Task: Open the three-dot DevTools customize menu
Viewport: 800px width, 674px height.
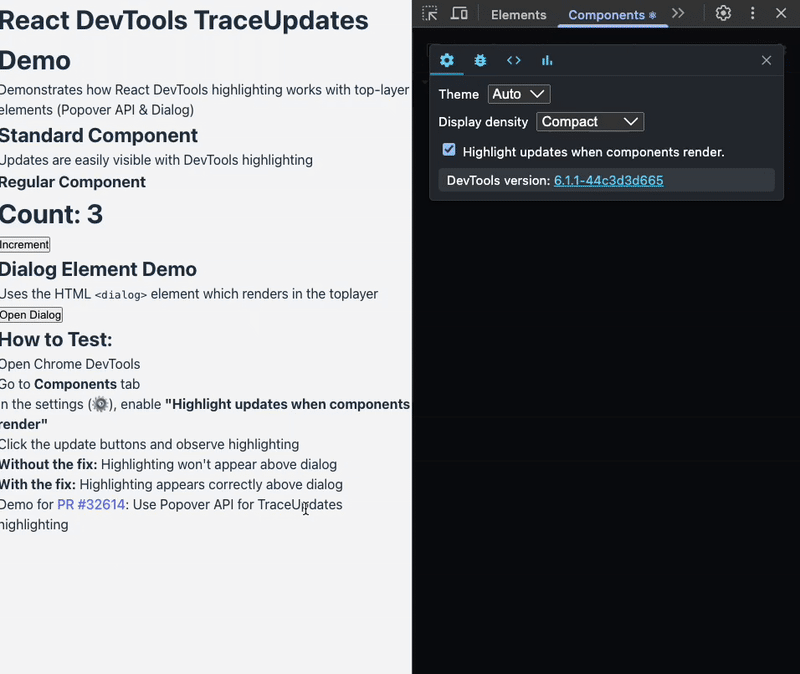Action: coord(753,14)
